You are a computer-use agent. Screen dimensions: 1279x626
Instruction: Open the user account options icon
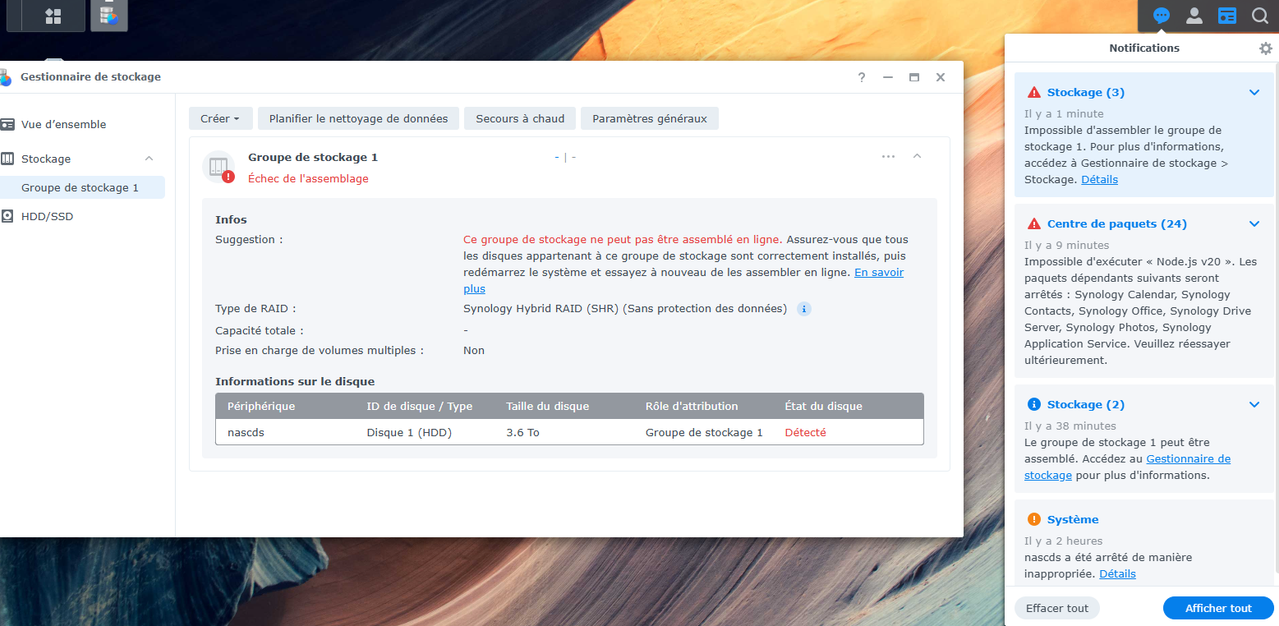click(1194, 16)
